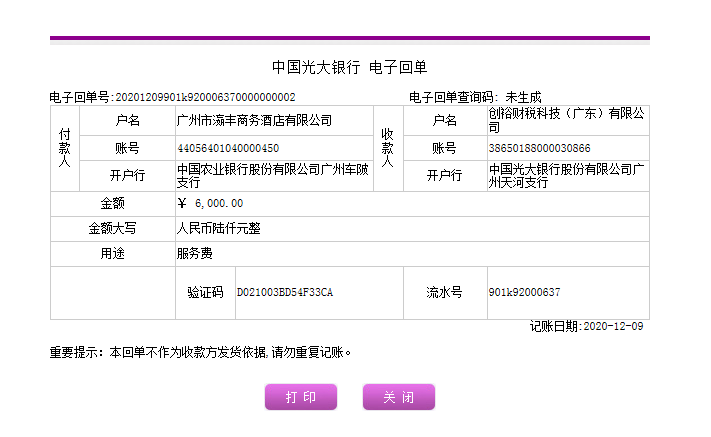Viewport: 711px width, 437px height.
Task: Select the e-receipt number 20201209901k920006370000000002
Action: coord(205,97)
